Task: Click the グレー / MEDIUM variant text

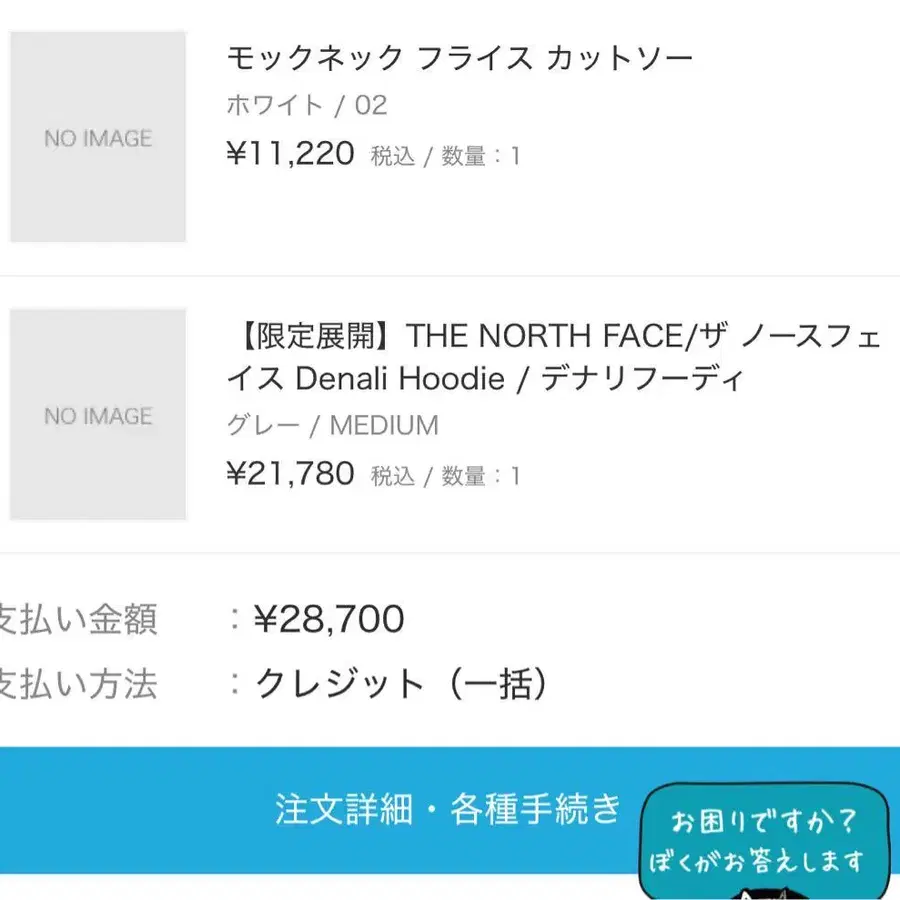Action: 332,425
